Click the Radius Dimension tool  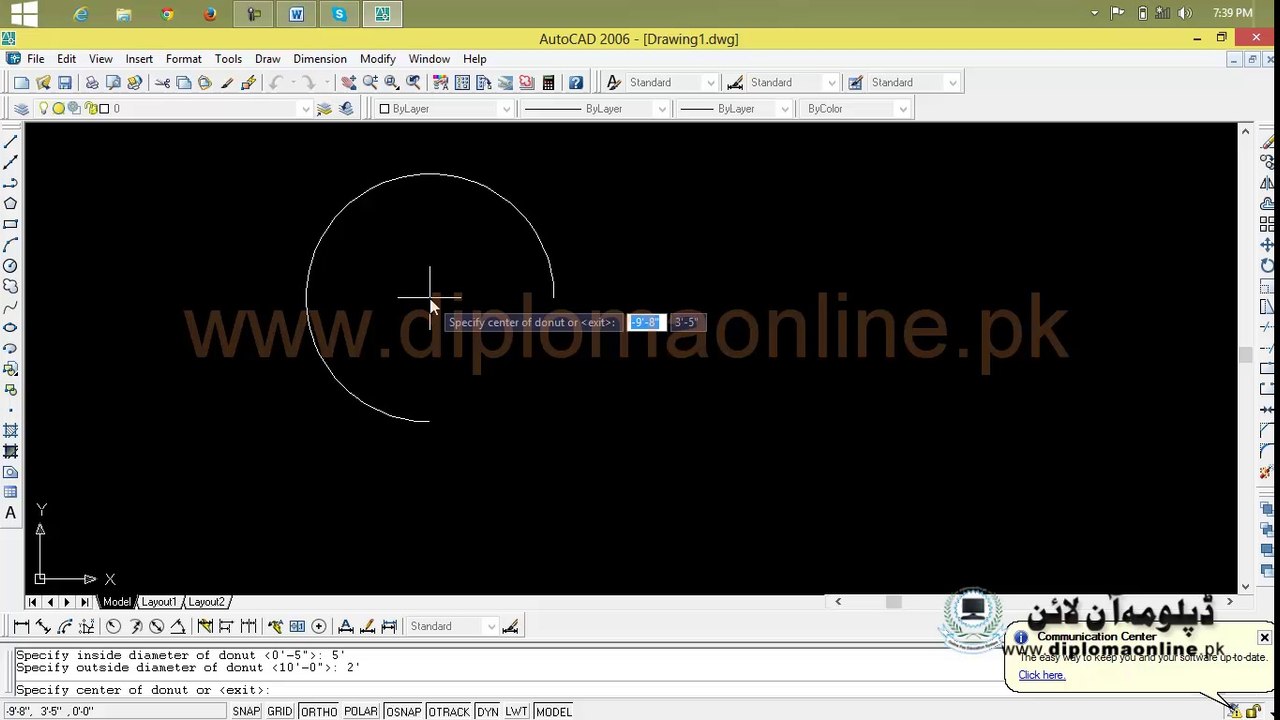coord(113,627)
